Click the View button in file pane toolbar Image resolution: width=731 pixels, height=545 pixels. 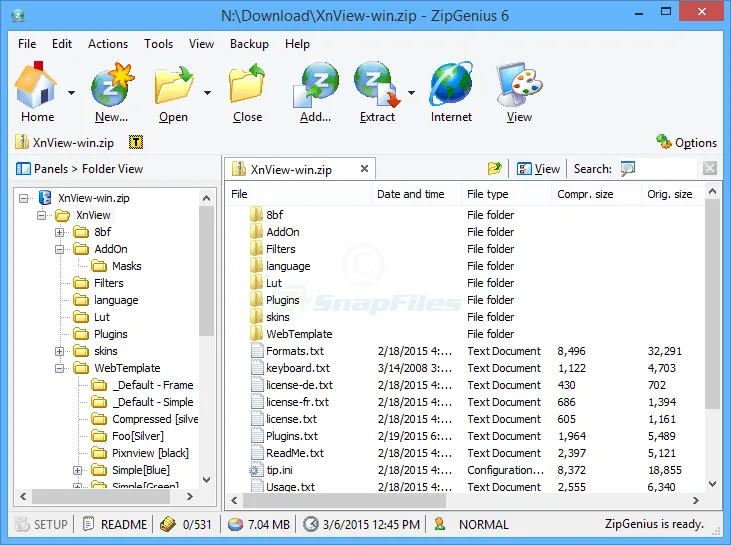(538, 169)
